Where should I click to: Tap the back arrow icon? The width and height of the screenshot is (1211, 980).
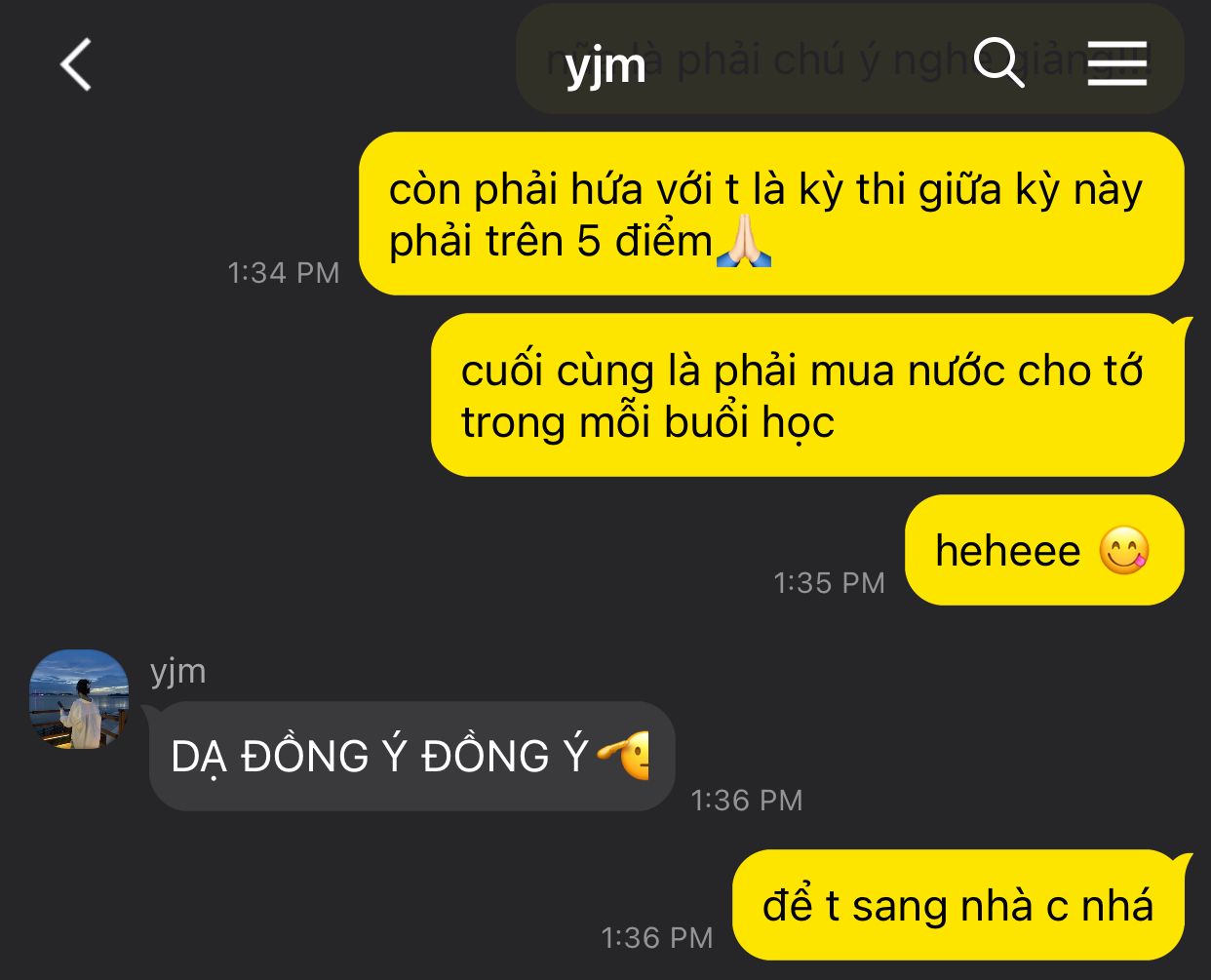point(76,64)
